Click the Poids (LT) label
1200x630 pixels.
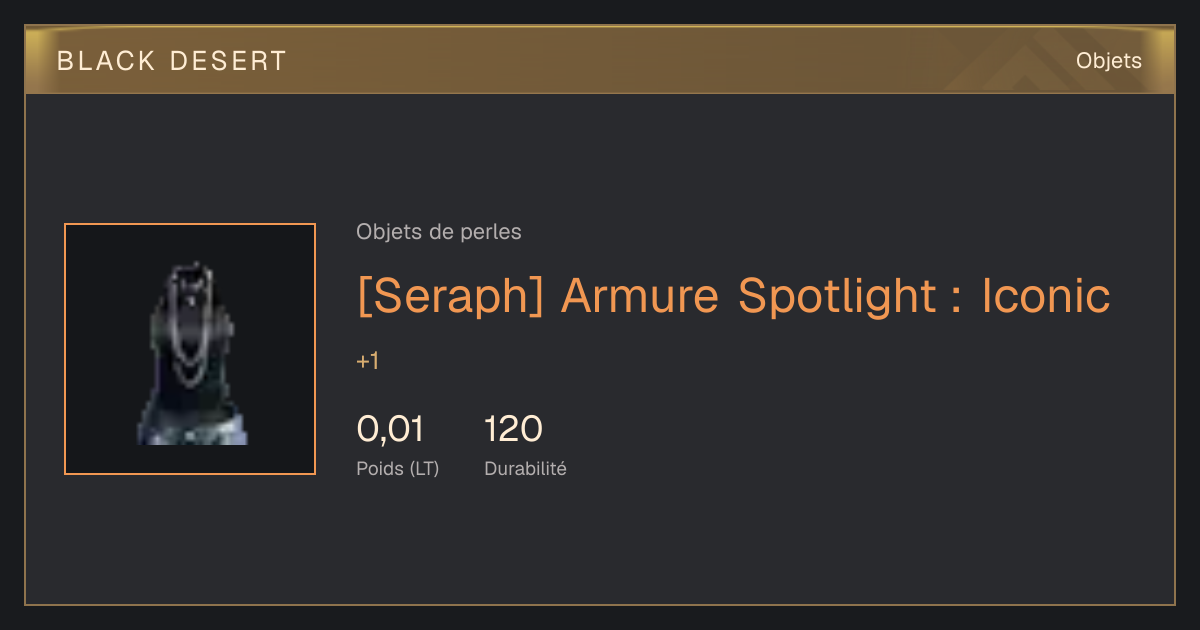click(x=397, y=468)
